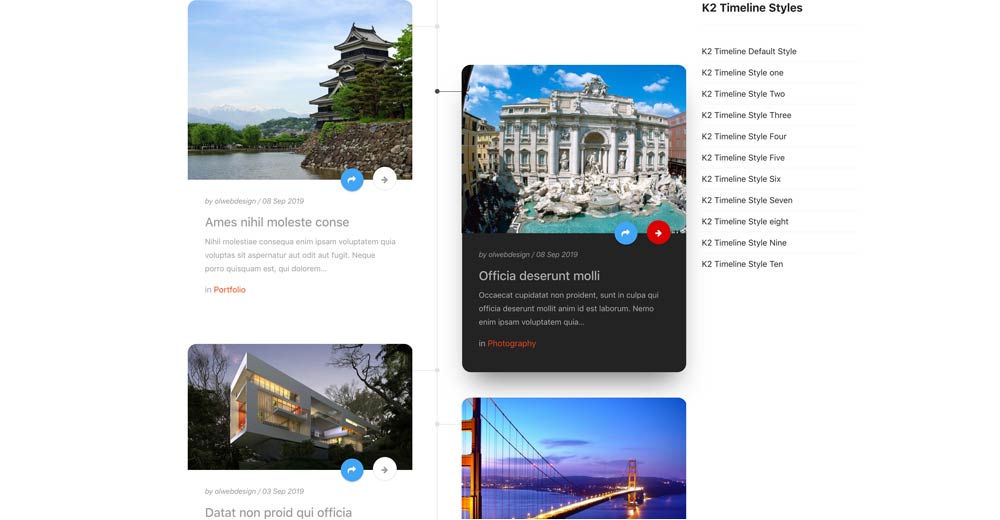Click the K2 Timeline Styles heading
Viewport: 1000px width, 520px height.
tap(752, 8)
